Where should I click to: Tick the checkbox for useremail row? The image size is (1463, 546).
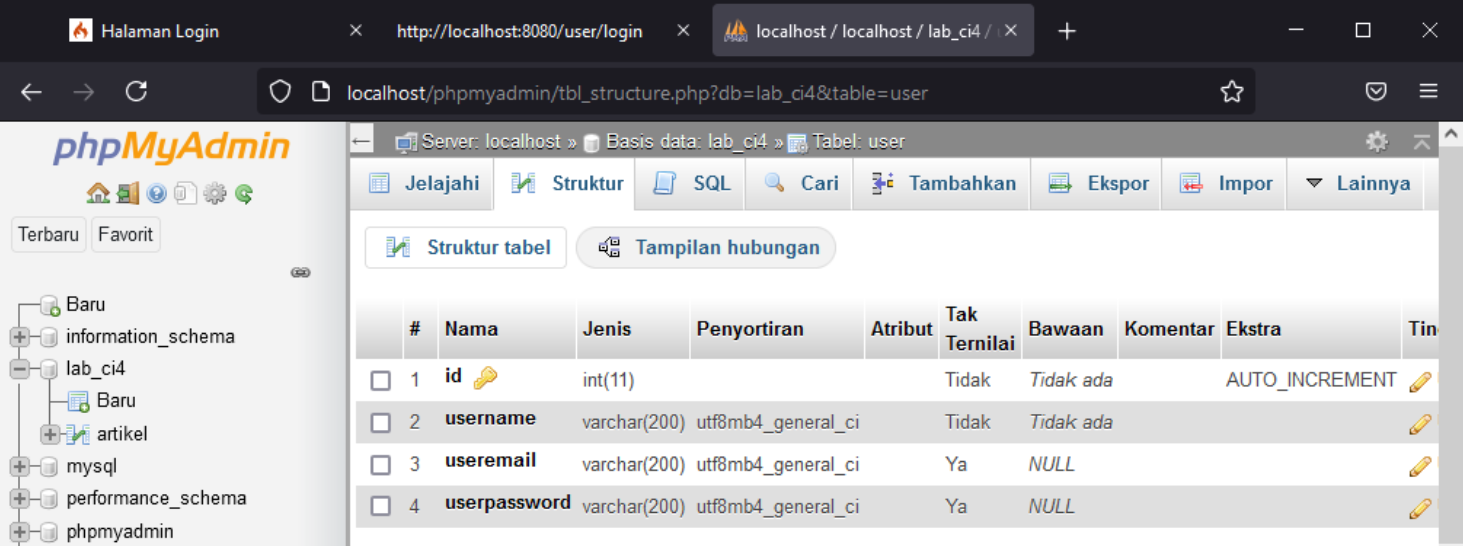click(380, 465)
